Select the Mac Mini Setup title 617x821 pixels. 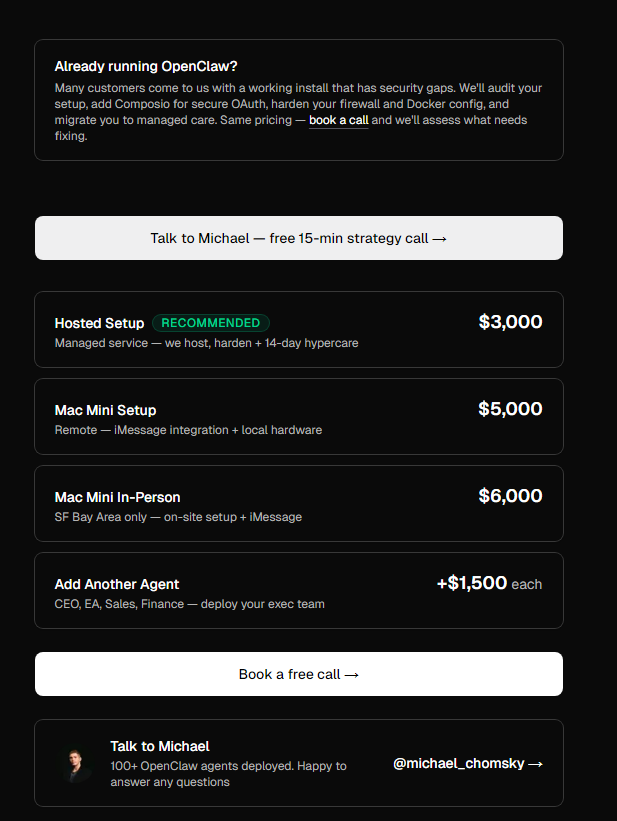coord(105,410)
